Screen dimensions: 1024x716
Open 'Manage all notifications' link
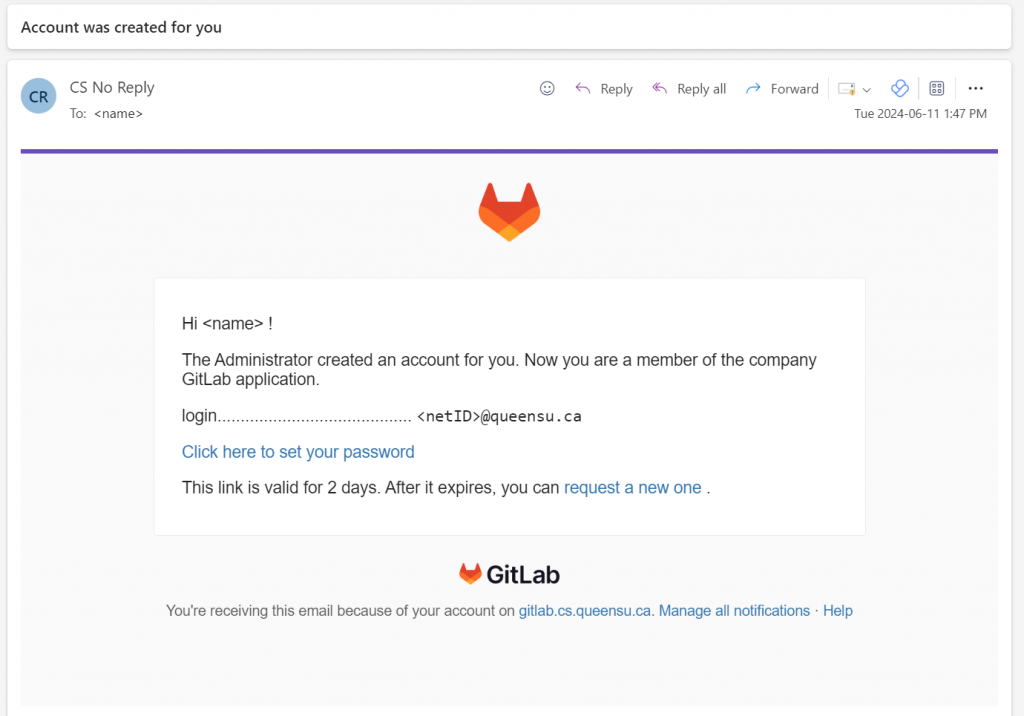click(734, 611)
